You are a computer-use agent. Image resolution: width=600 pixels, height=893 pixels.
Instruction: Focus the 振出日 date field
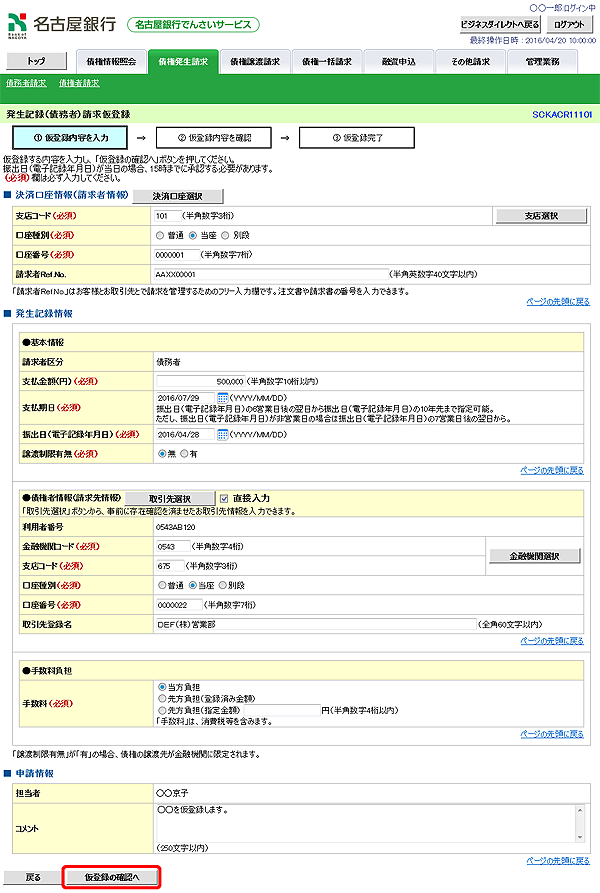(186, 435)
